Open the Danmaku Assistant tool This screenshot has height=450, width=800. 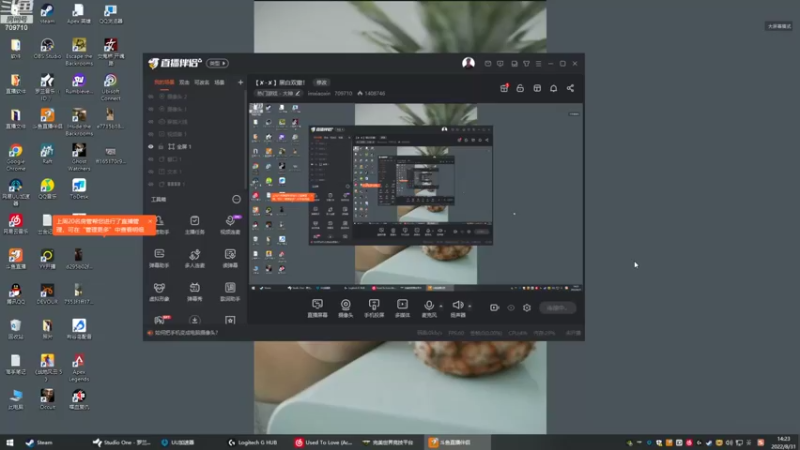click(x=159, y=258)
